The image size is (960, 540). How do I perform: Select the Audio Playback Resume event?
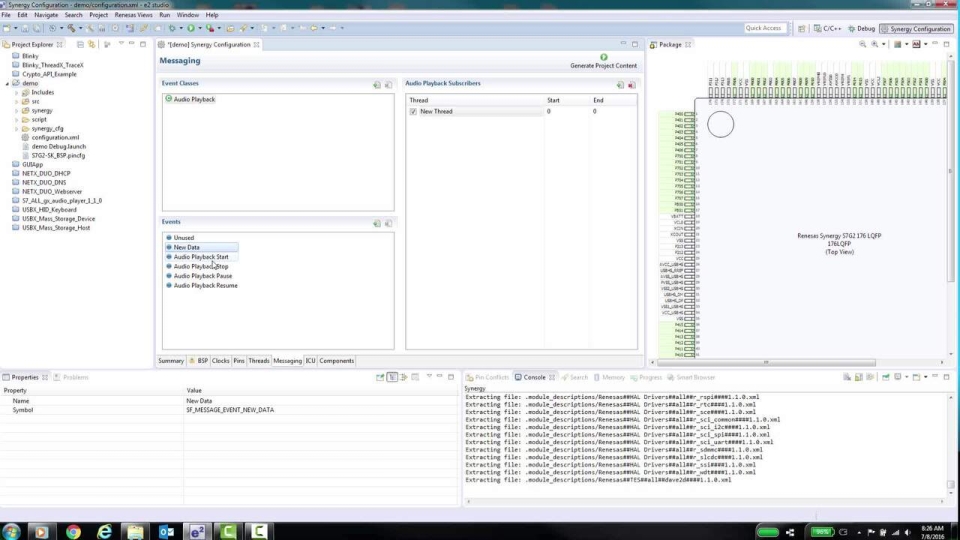[x=205, y=285]
